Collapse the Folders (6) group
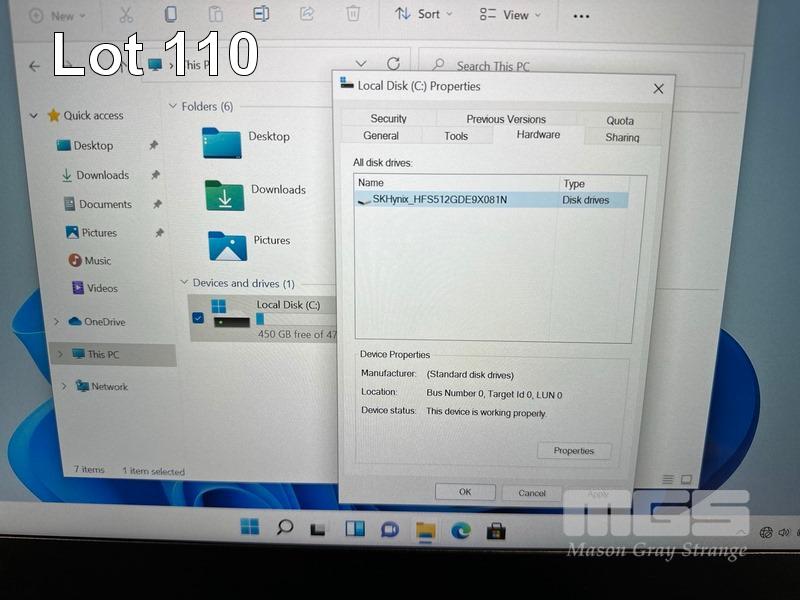This screenshot has height=600, width=800. pos(173,106)
